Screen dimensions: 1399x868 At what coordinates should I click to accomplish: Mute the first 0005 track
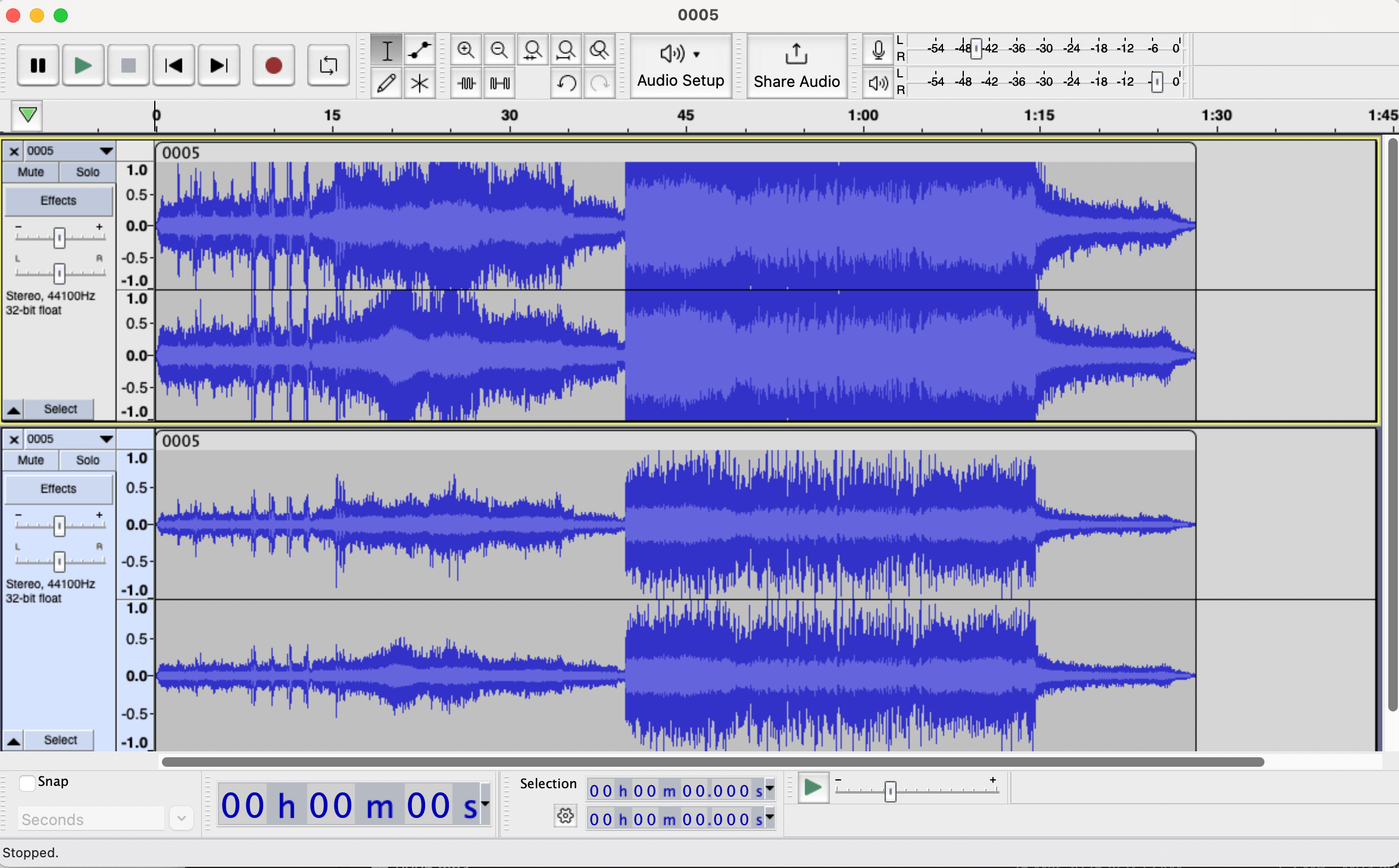(31, 172)
